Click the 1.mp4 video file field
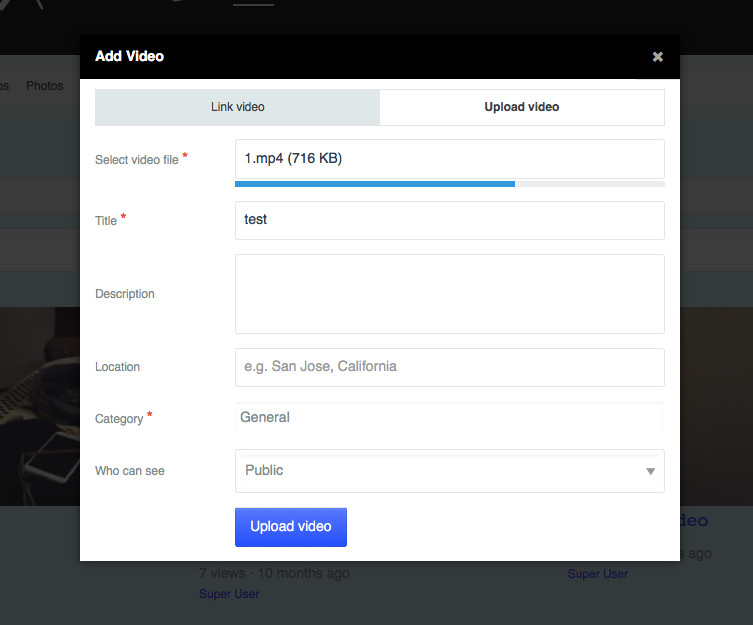The width and height of the screenshot is (753, 625). click(x=449, y=158)
